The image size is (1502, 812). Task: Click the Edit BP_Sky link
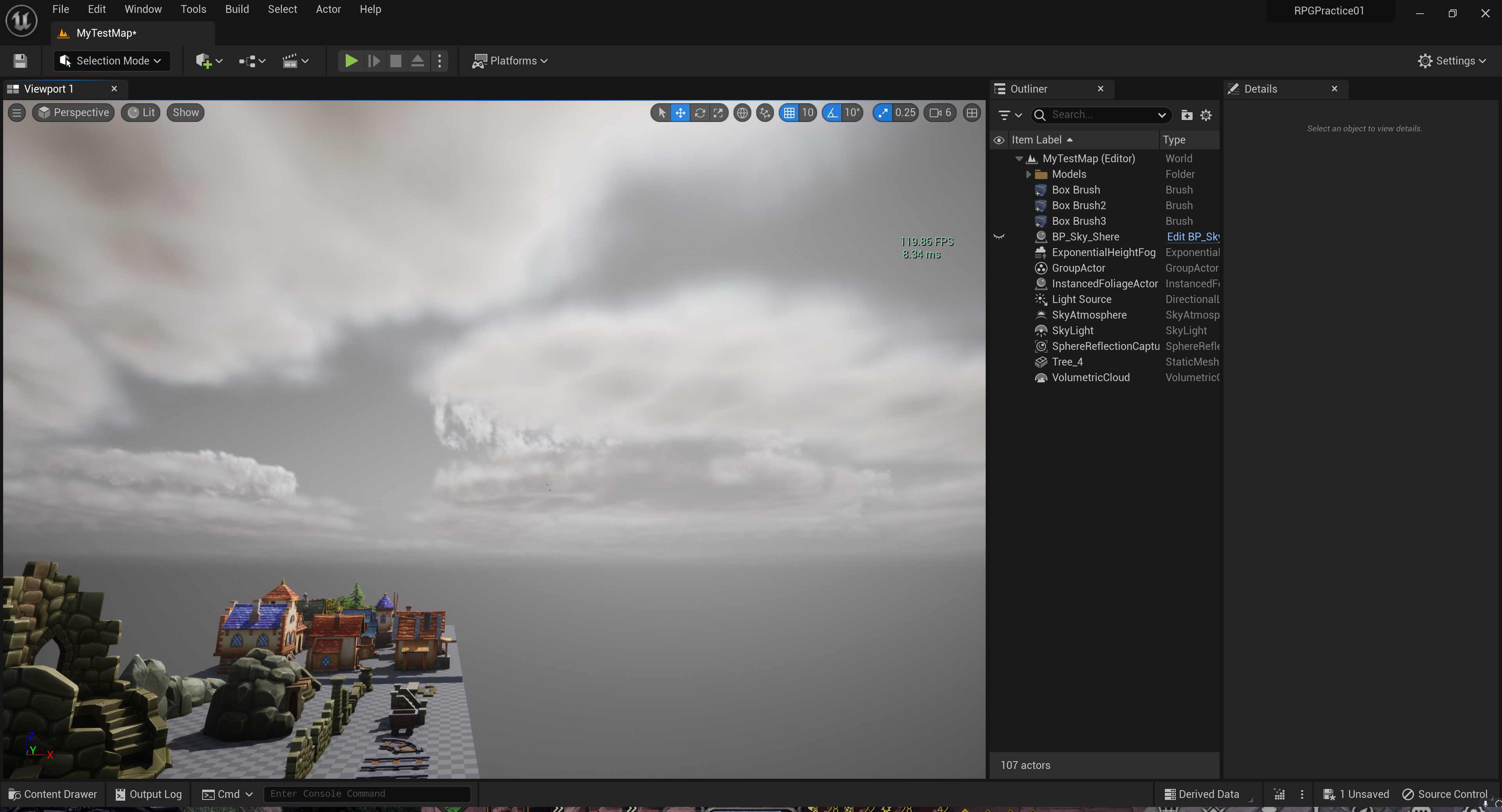1192,237
